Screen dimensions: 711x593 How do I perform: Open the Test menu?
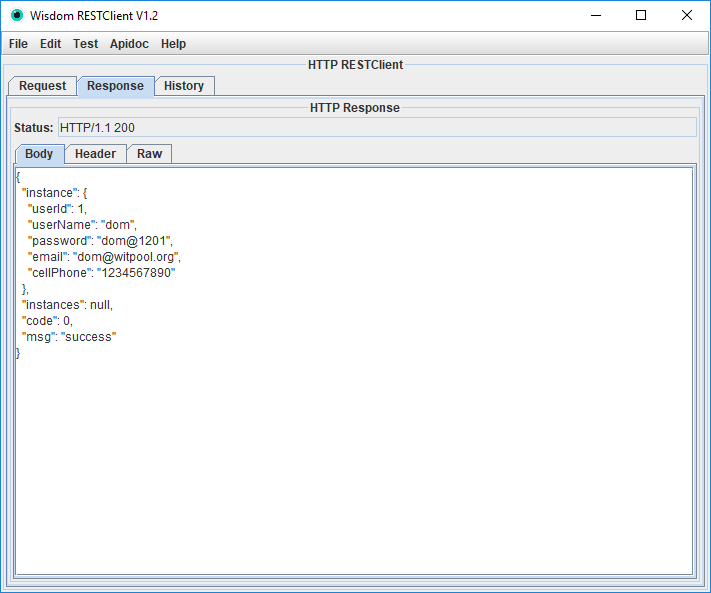[85, 44]
